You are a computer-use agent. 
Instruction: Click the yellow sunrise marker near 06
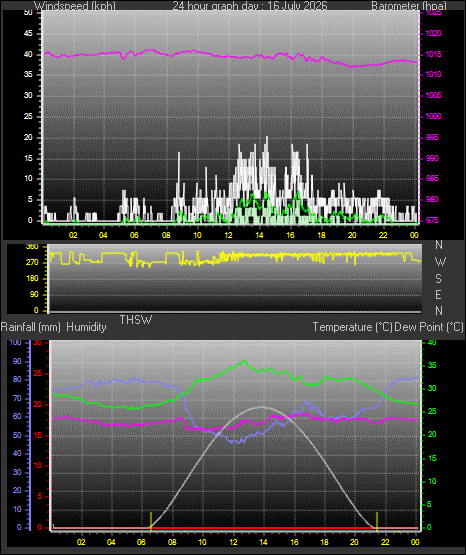[151, 521]
